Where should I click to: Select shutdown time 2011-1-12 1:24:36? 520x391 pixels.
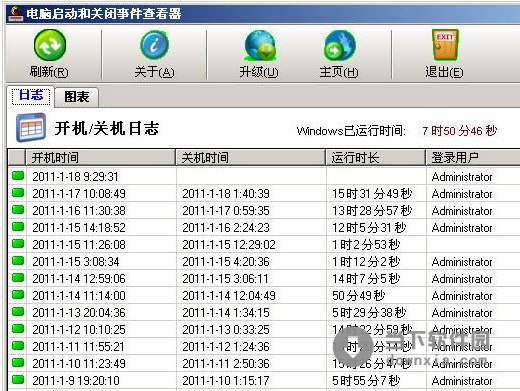[226, 347]
